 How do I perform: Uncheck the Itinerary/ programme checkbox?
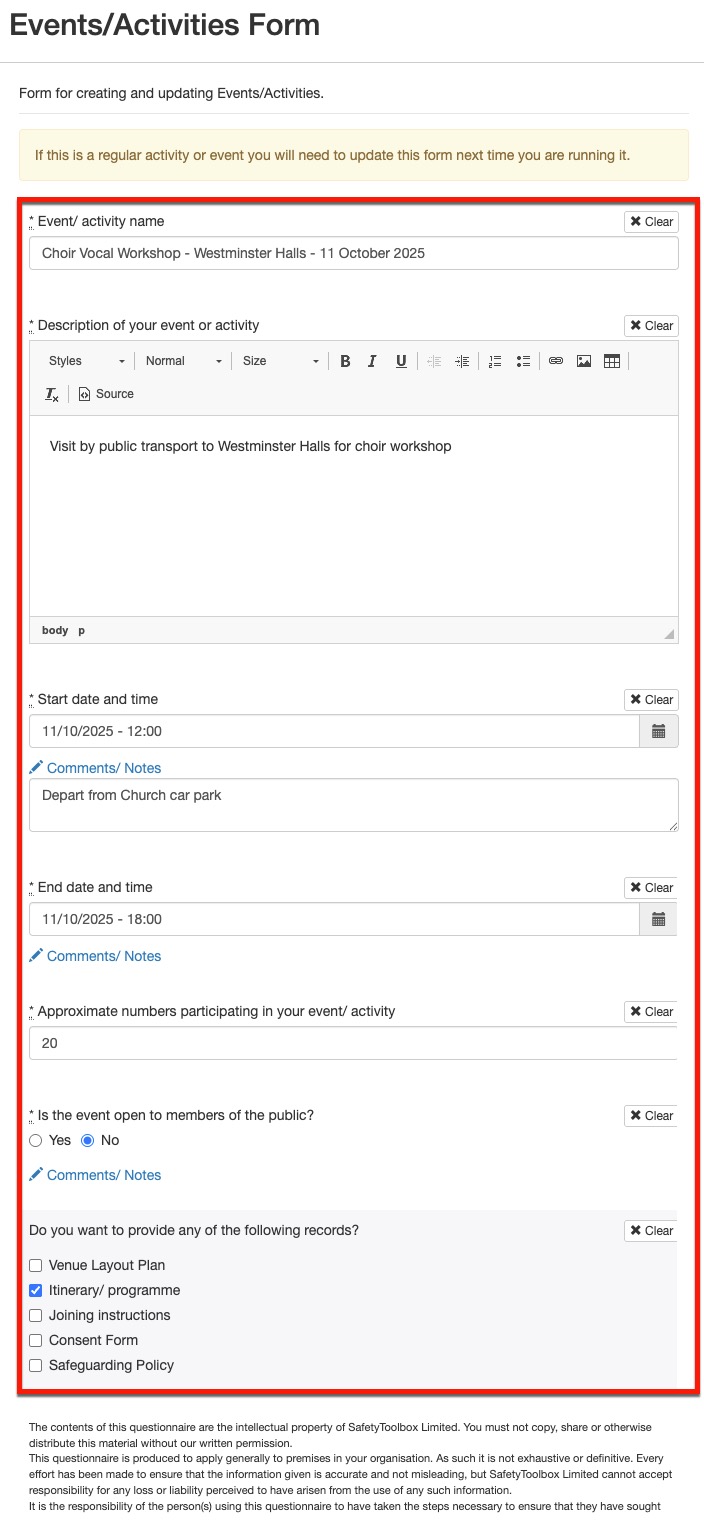(x=36, y=1290)
